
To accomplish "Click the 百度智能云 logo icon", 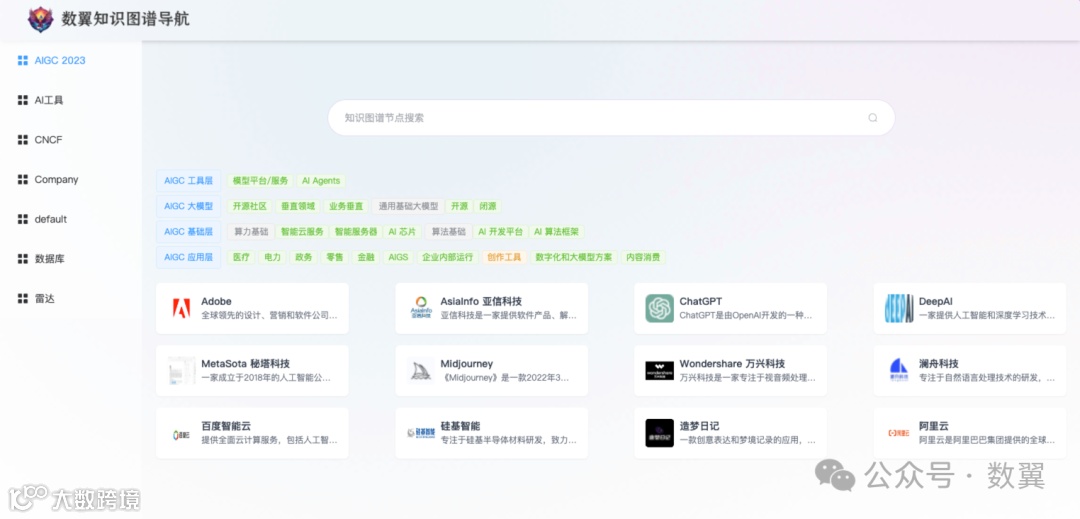I will (x=181, y=434).
